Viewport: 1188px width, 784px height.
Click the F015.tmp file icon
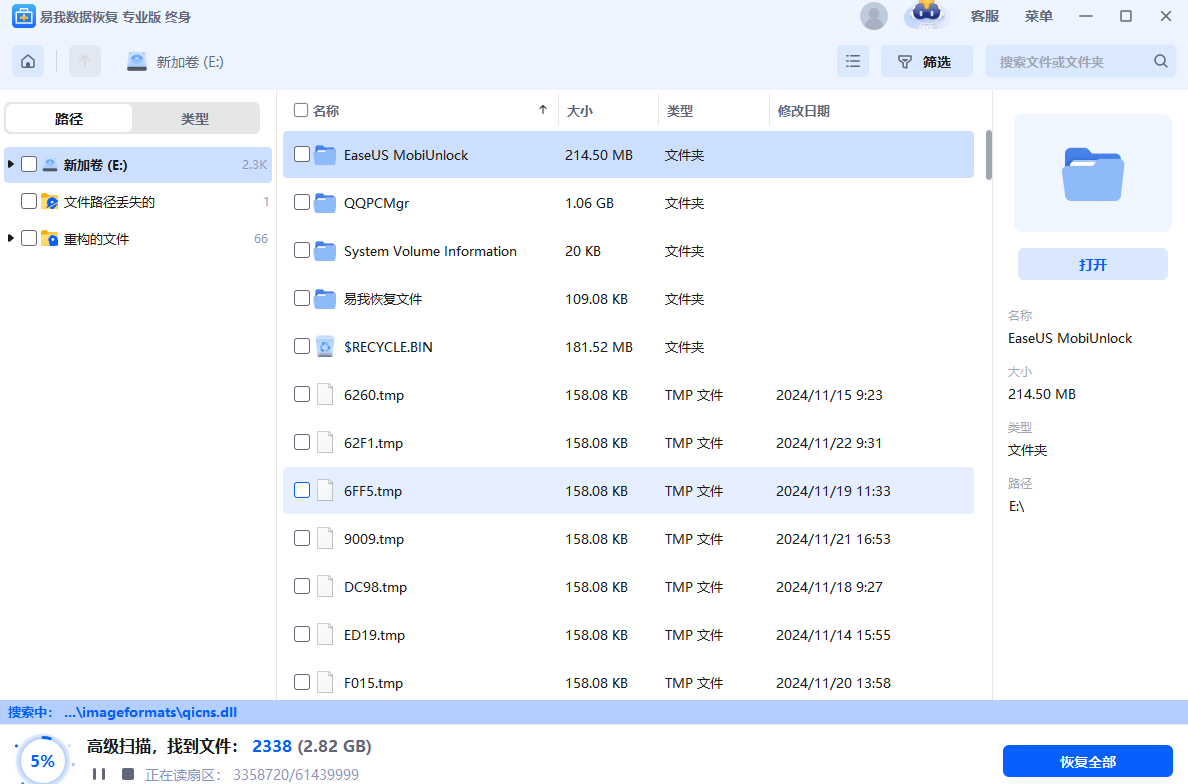325,682
